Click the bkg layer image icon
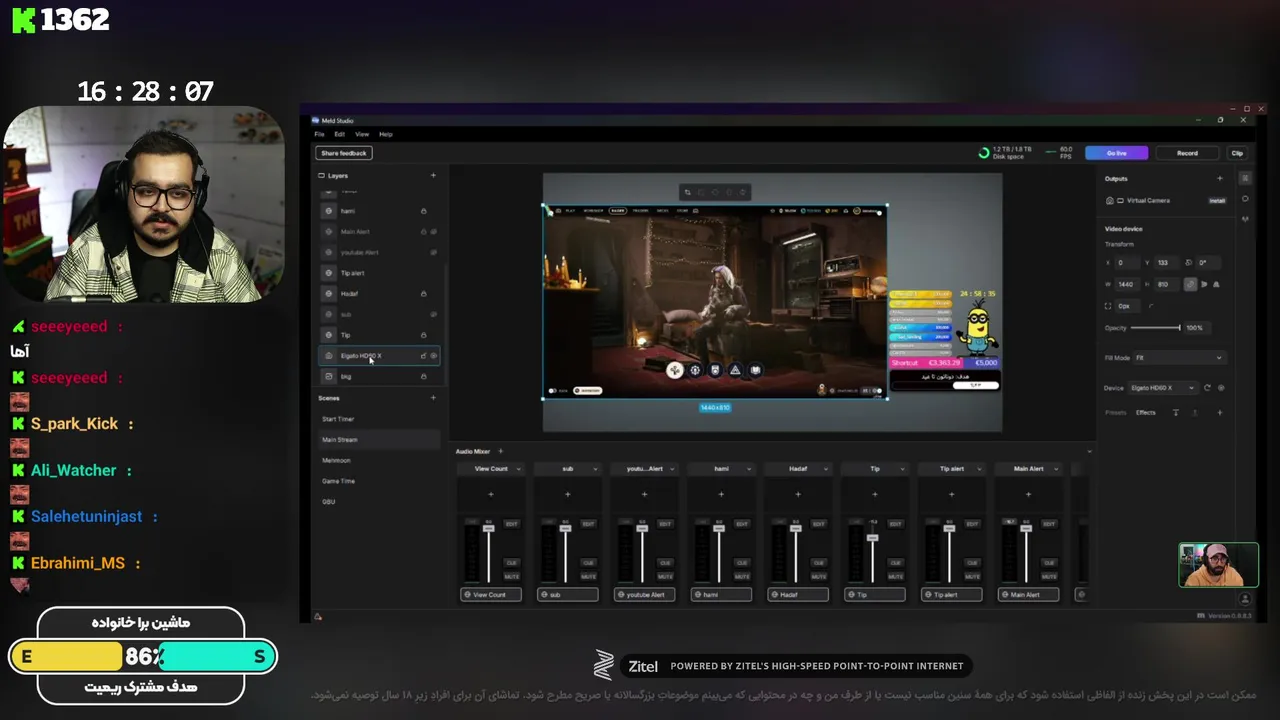1280x720 pixels. tap(329, 377)
